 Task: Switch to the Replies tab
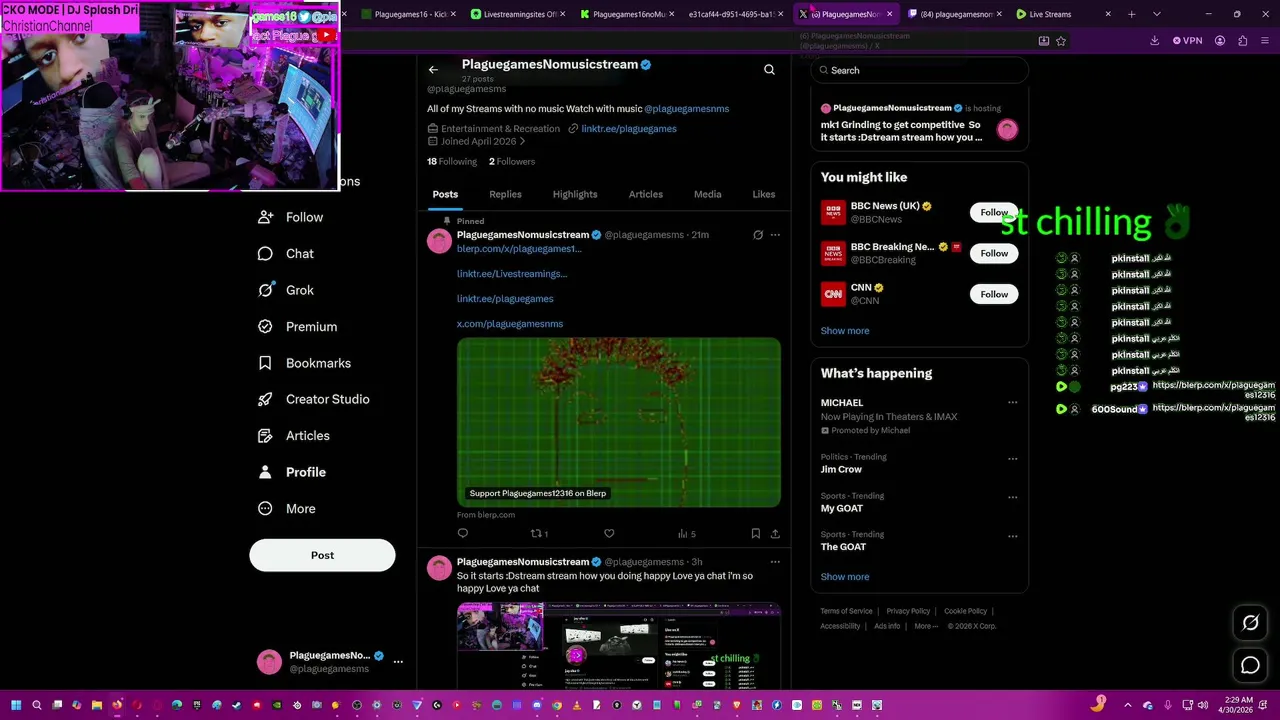click(505, 194)
